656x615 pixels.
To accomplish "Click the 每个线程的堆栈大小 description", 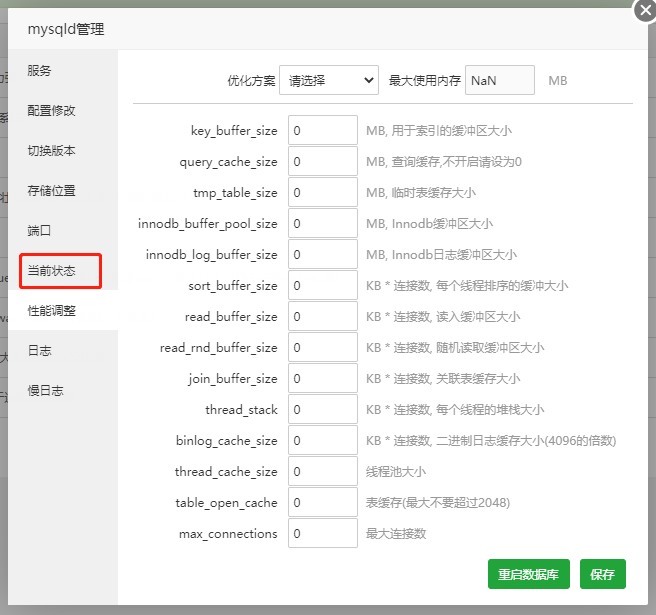I will pos(455,409).
